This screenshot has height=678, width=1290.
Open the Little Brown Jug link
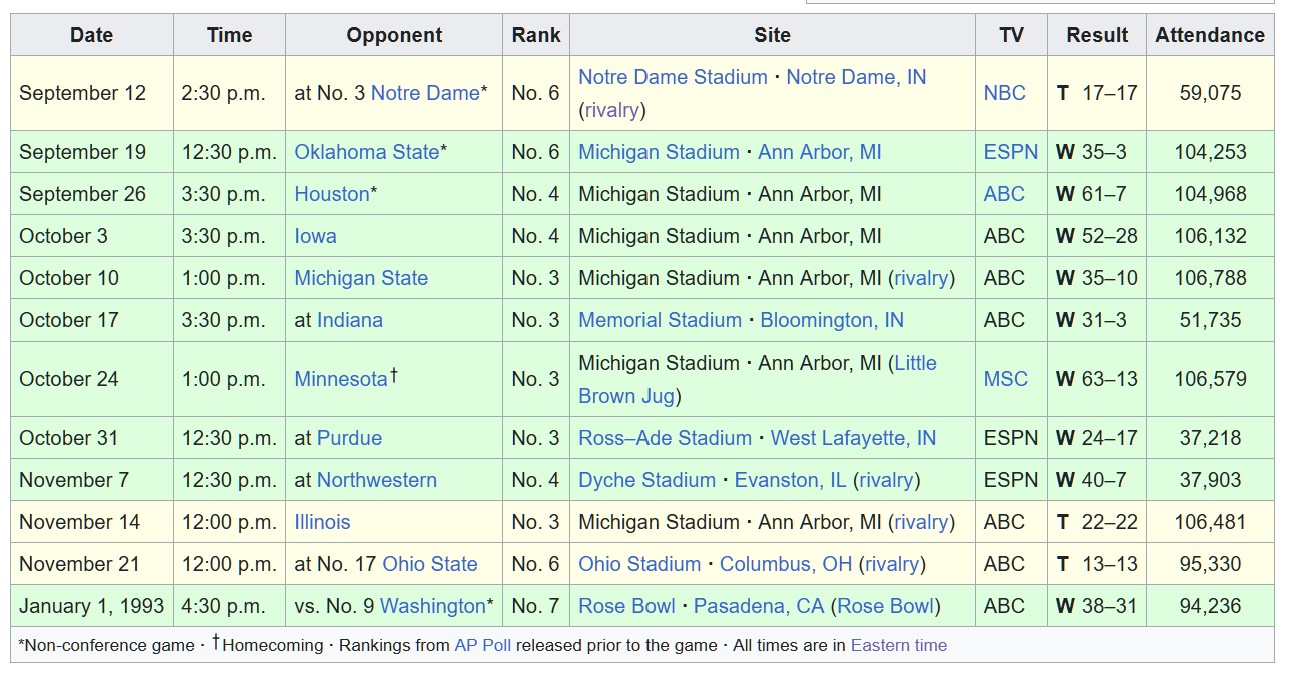(x=757, y=379)
